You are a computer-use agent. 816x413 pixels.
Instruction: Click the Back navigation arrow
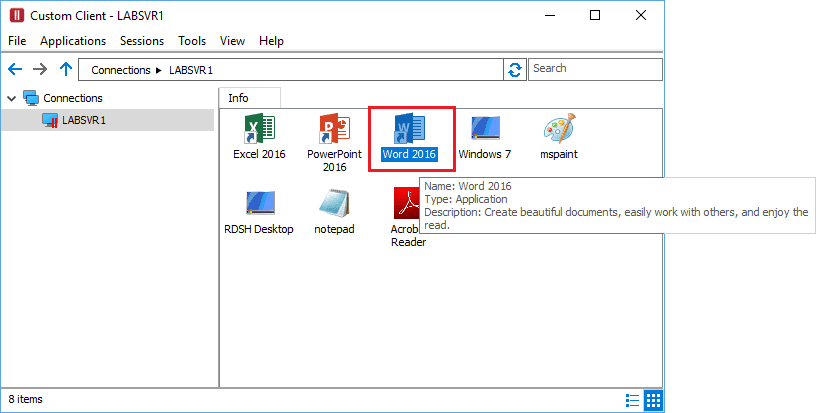point(15,69)
